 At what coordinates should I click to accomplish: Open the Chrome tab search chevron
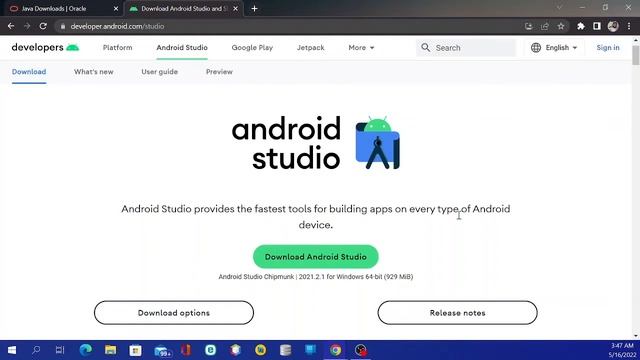coord(559,8)
